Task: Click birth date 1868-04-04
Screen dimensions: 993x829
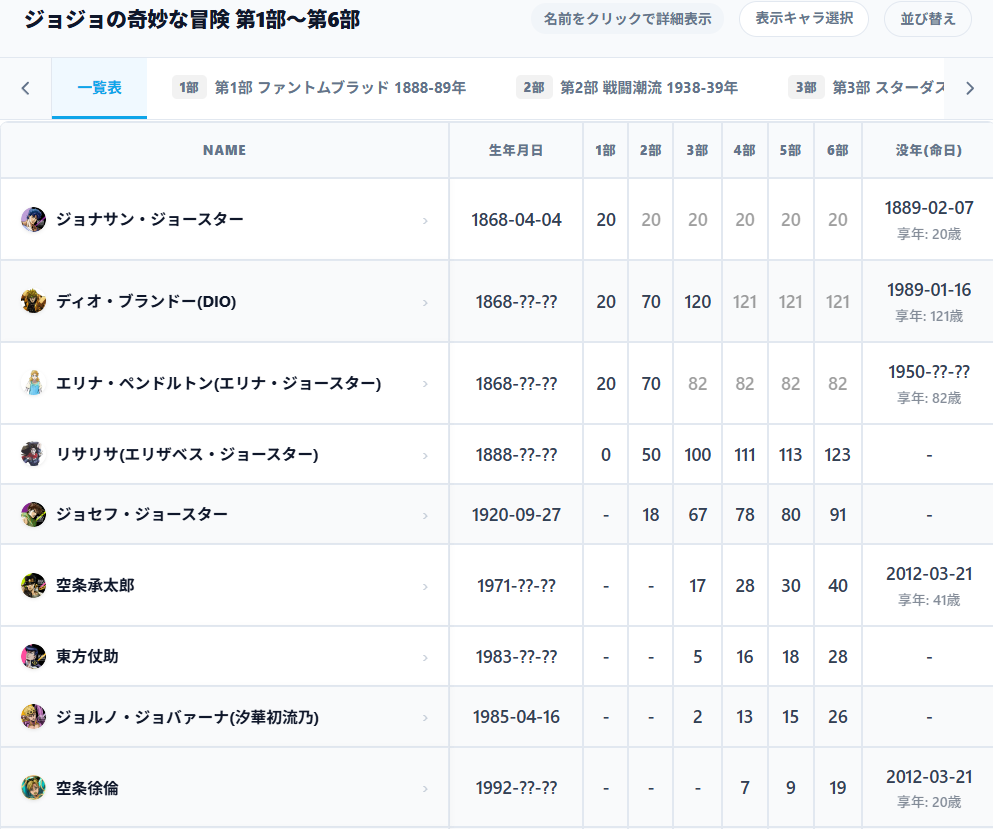Action: click(x=516, y=220)
